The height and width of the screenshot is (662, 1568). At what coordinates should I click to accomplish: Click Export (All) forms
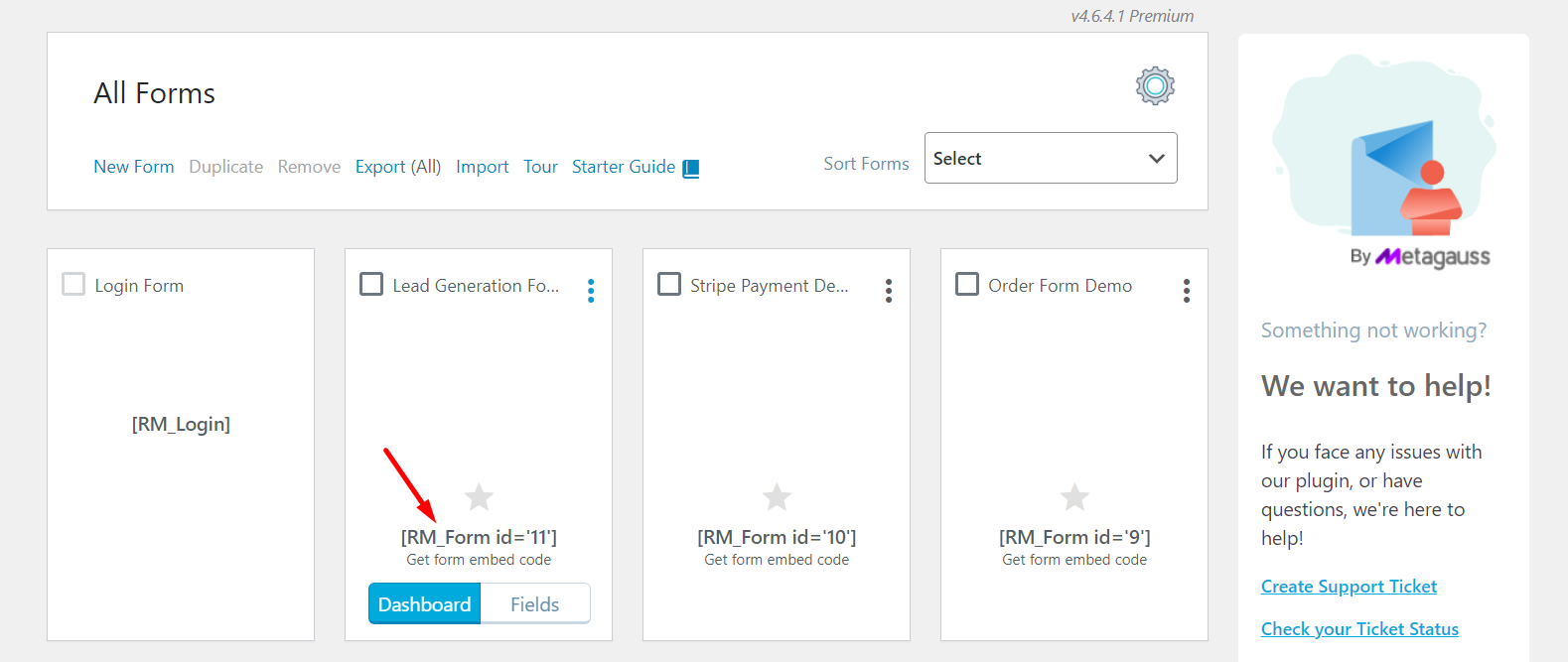pyautogui.click(x=397, y=167)
